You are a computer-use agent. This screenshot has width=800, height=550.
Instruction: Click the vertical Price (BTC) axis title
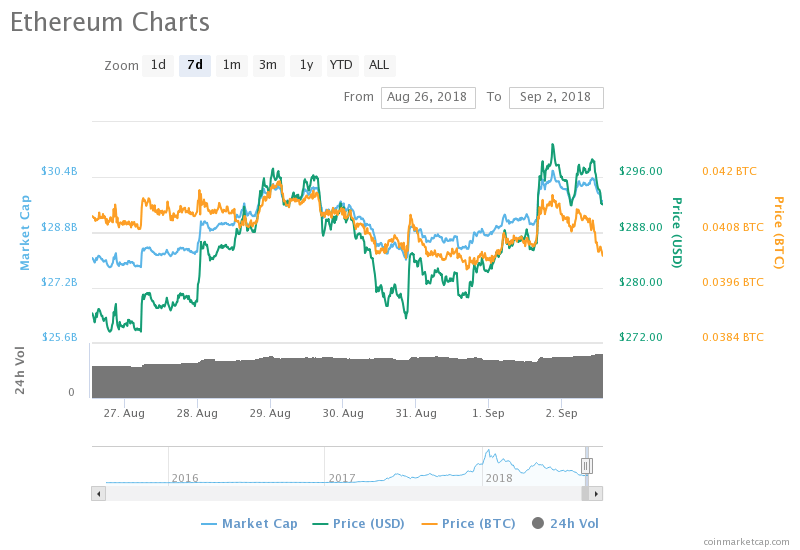(x=779, y=233)
